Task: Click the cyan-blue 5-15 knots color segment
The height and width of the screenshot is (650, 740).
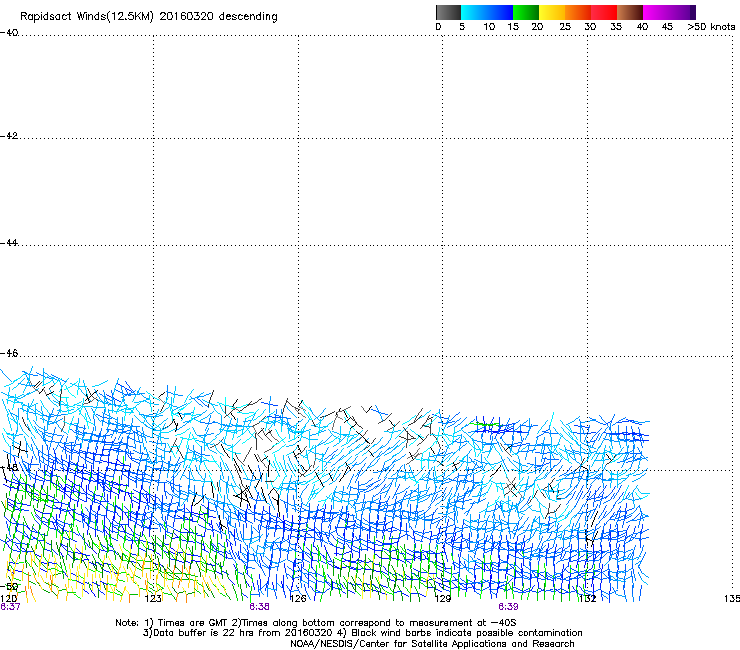Action: [487, 12]
